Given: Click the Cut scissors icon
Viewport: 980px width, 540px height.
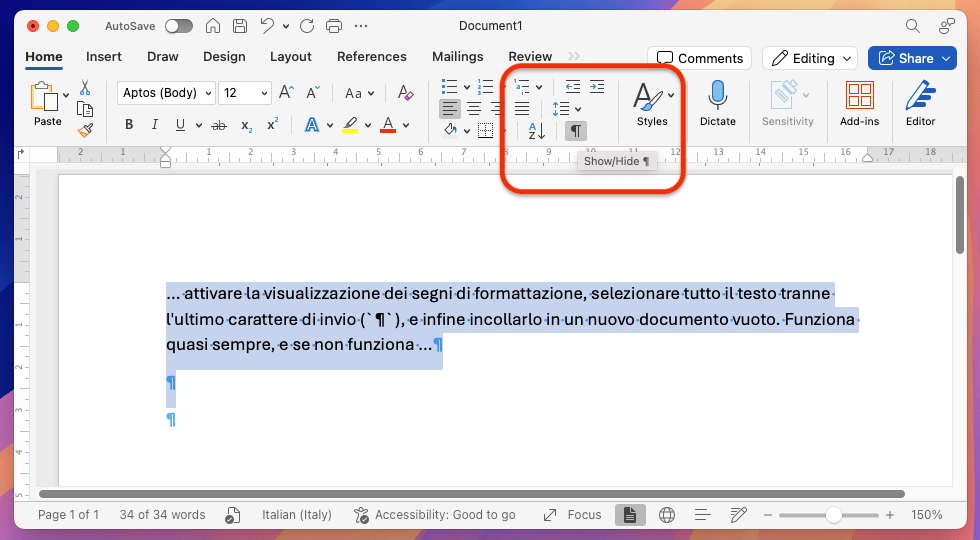Looking at the screenshot, I should pos(85,88).
